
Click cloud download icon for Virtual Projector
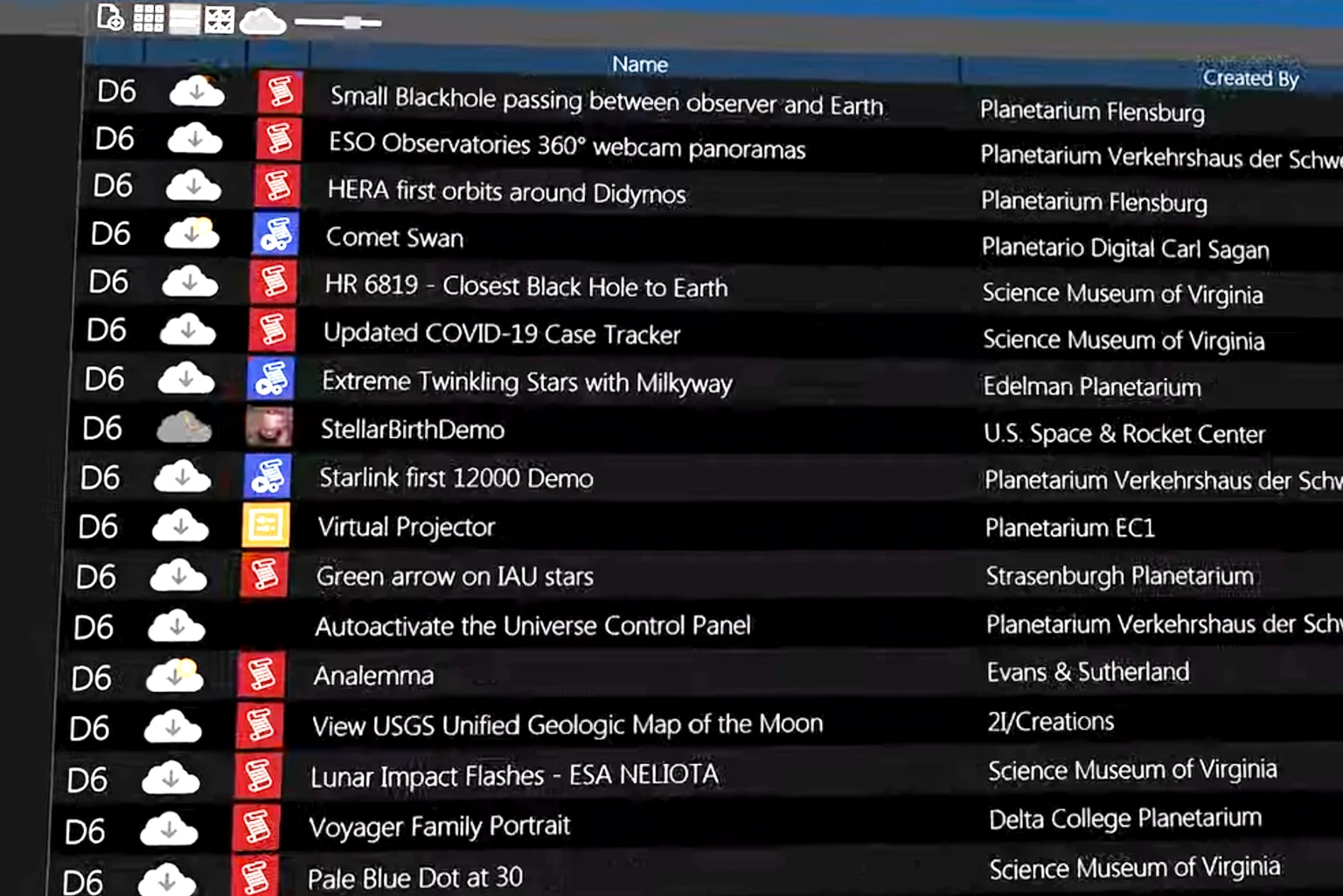pos(180,526)
